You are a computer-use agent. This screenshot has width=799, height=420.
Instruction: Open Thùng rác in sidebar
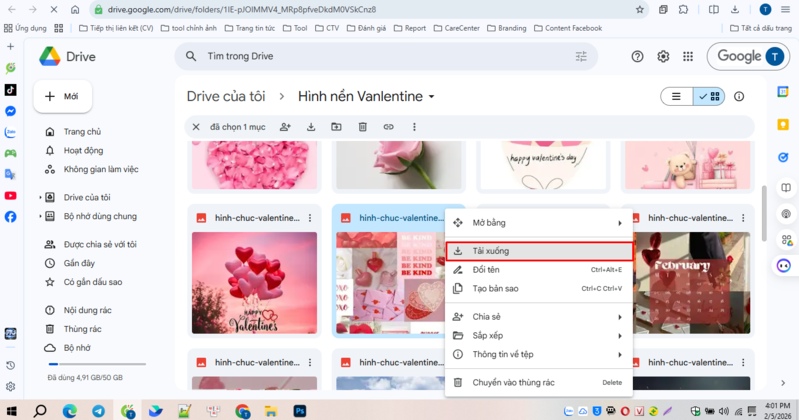click(x=82, y=329)
